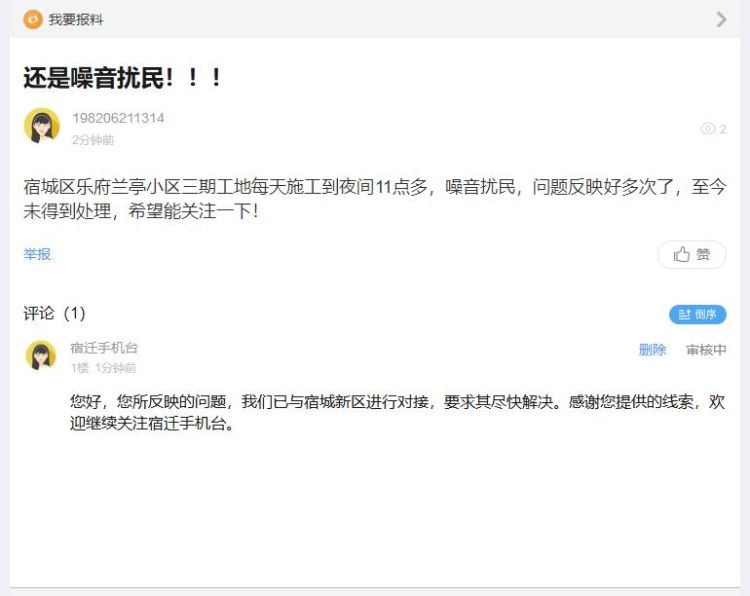Select commenter name 宿迁手机台
Screen dimensions: 750x596
(104, 348)
